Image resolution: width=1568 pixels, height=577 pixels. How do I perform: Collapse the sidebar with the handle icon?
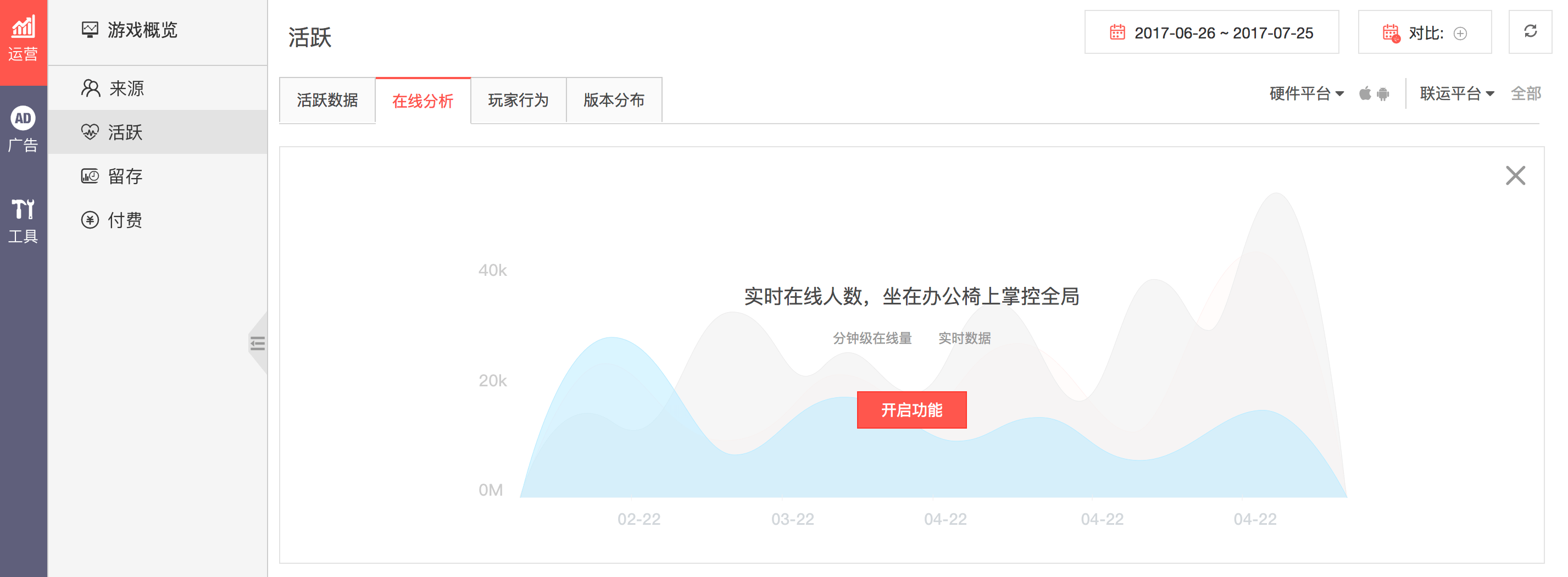[258, 344]
